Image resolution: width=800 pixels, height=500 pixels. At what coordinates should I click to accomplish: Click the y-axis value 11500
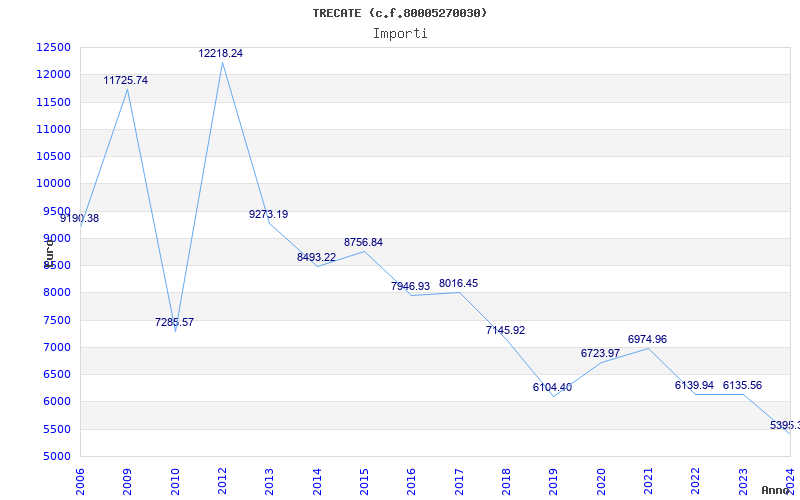[54, 102]
